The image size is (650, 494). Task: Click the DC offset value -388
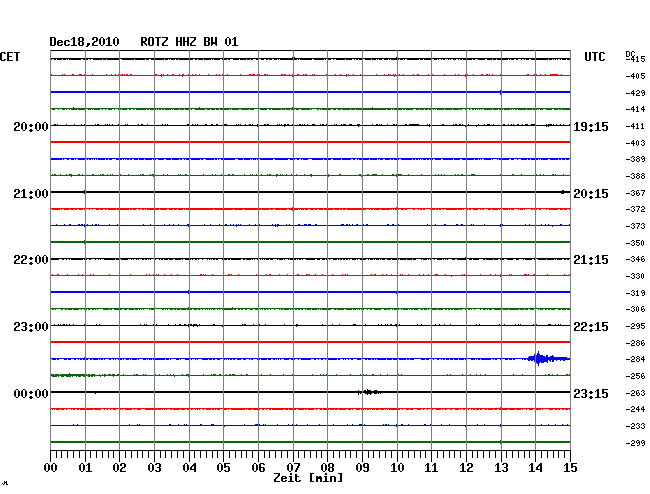(635, 177)
